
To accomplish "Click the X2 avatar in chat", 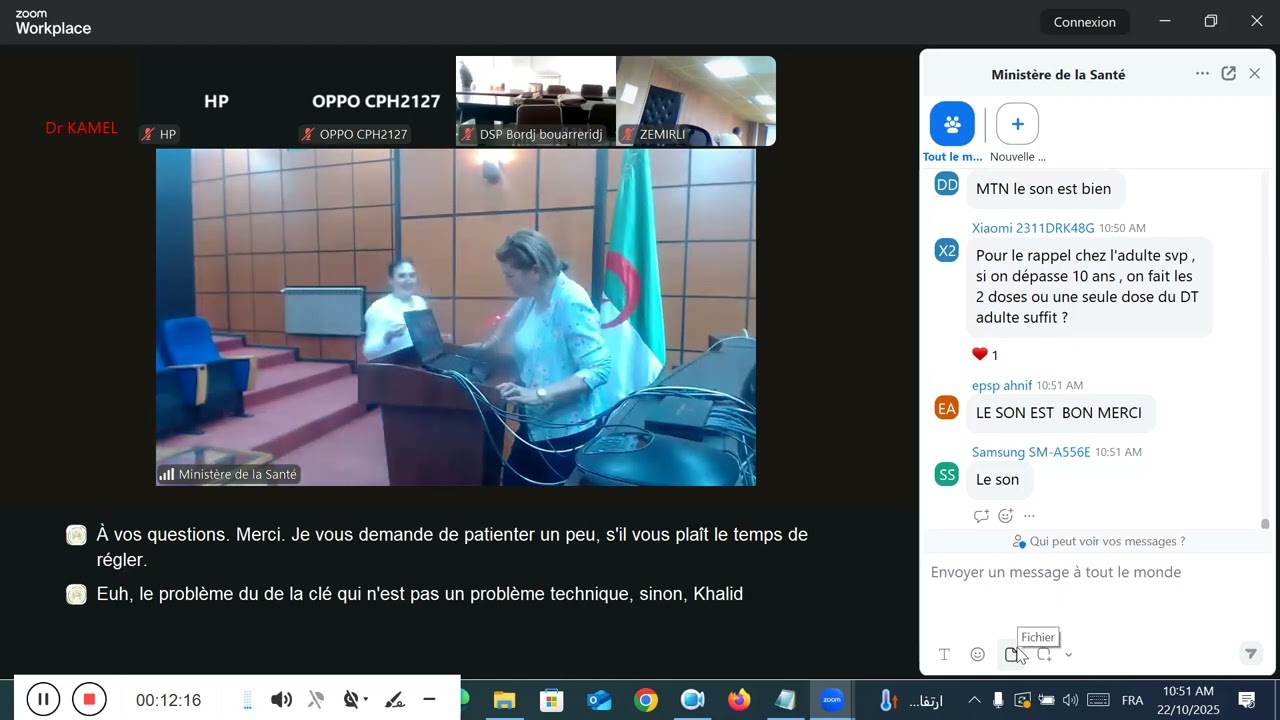I will pos(947,250).
